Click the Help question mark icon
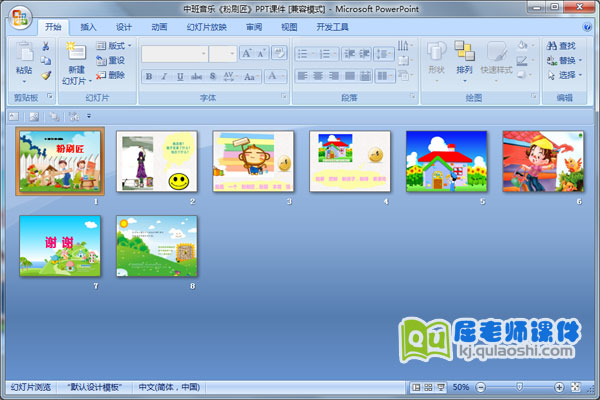Viewport: 600px width, 400px height. (x=586, y=27)
